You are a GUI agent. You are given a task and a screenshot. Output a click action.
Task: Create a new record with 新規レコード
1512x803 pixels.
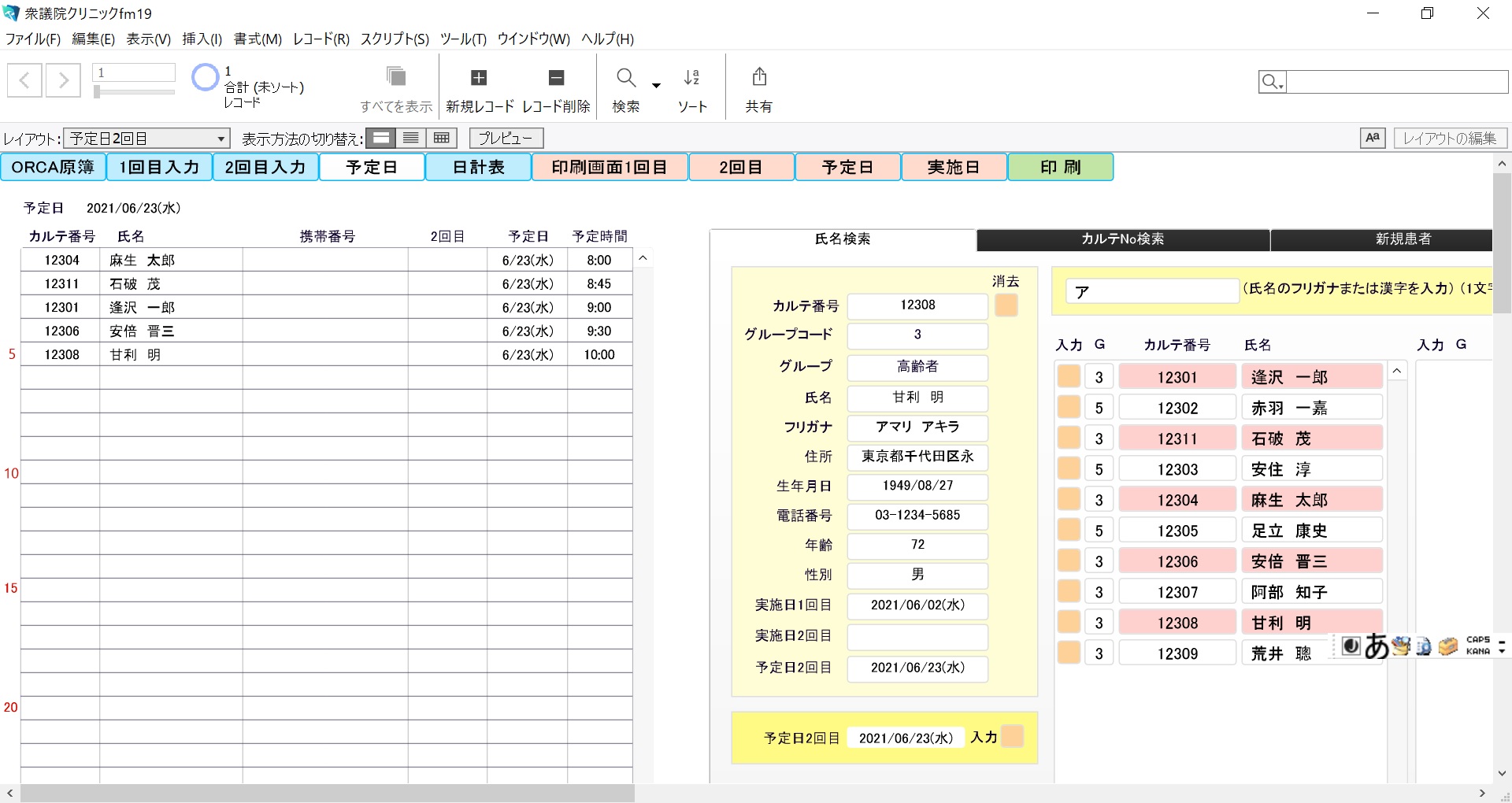point(479,77)
